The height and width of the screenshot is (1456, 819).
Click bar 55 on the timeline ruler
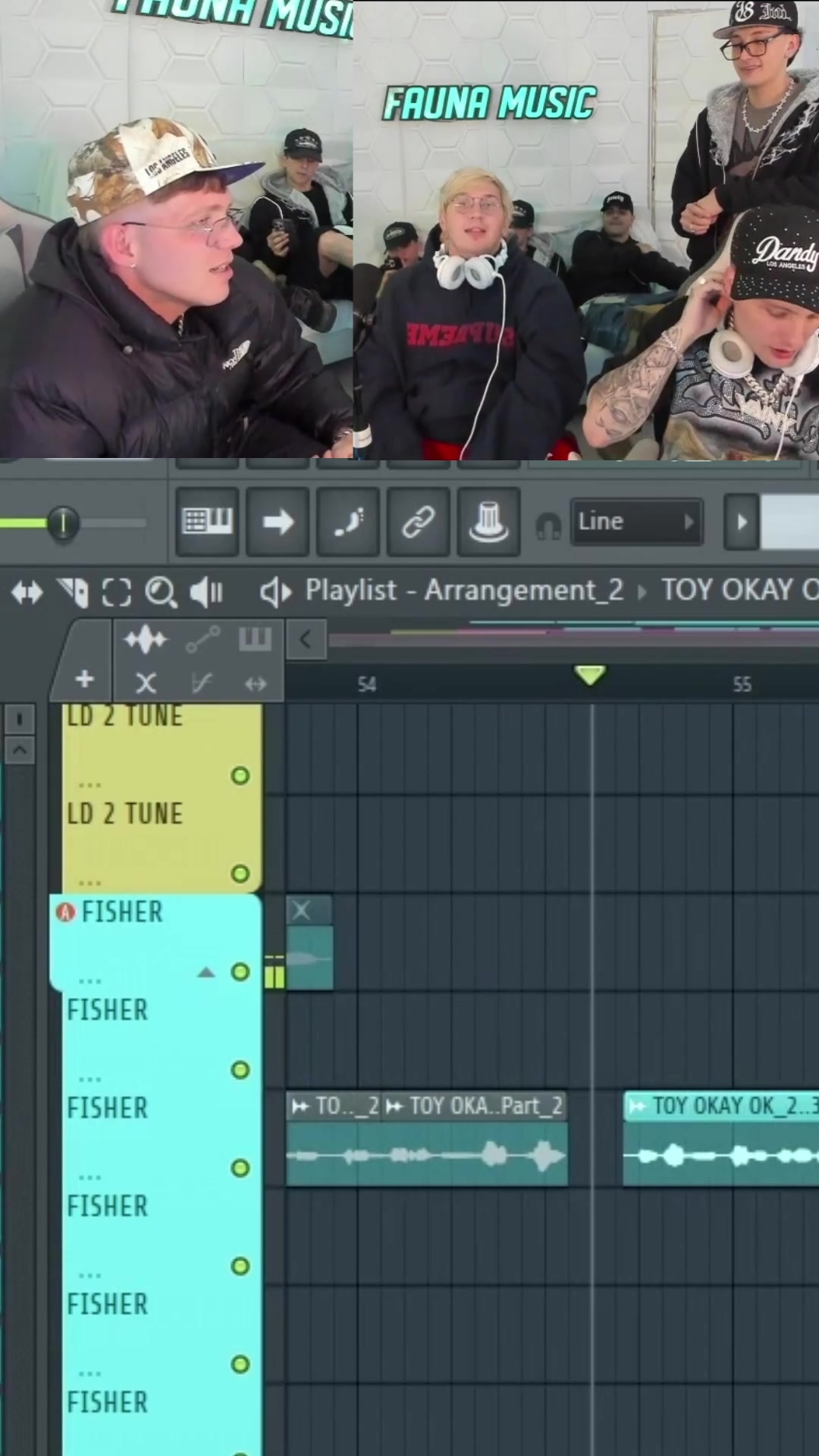pos(742,685)
